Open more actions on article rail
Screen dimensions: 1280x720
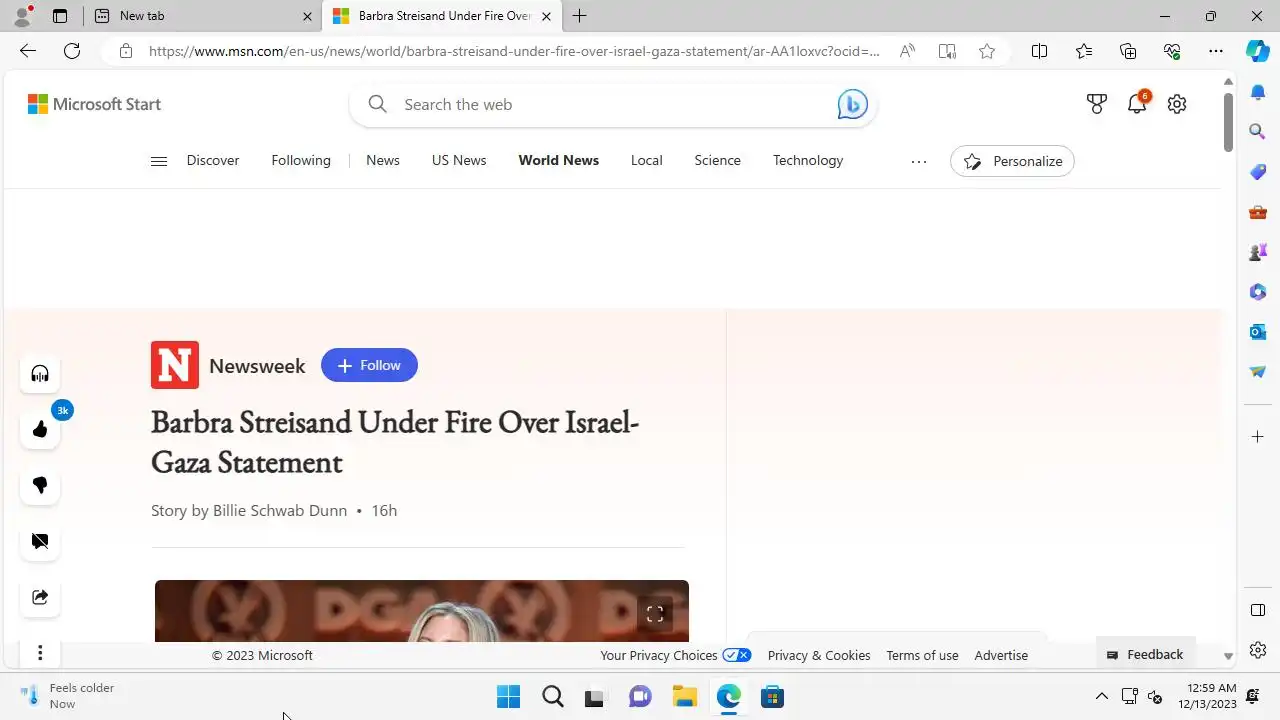[x=40, y=653]
